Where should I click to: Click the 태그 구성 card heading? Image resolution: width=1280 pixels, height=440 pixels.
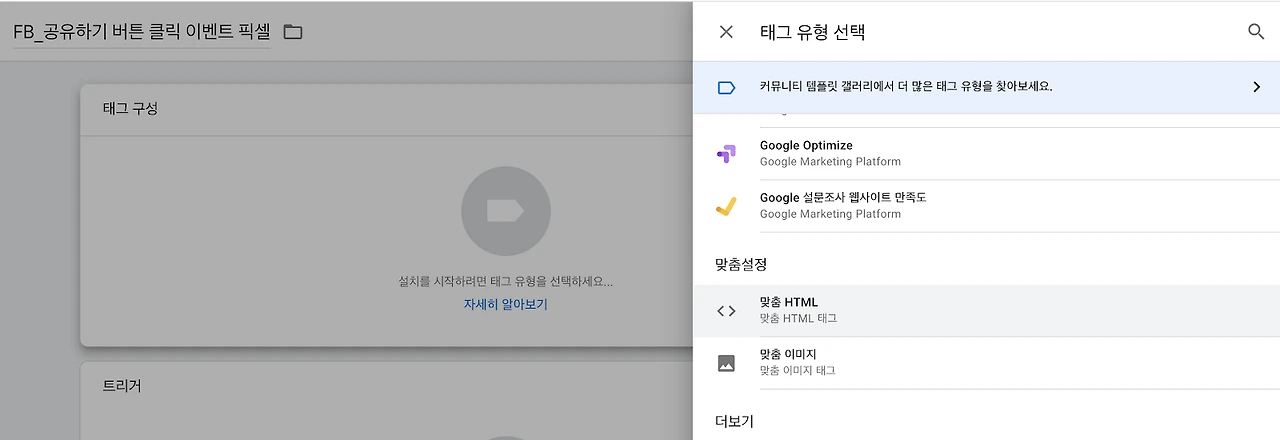[x=130, y=108]
